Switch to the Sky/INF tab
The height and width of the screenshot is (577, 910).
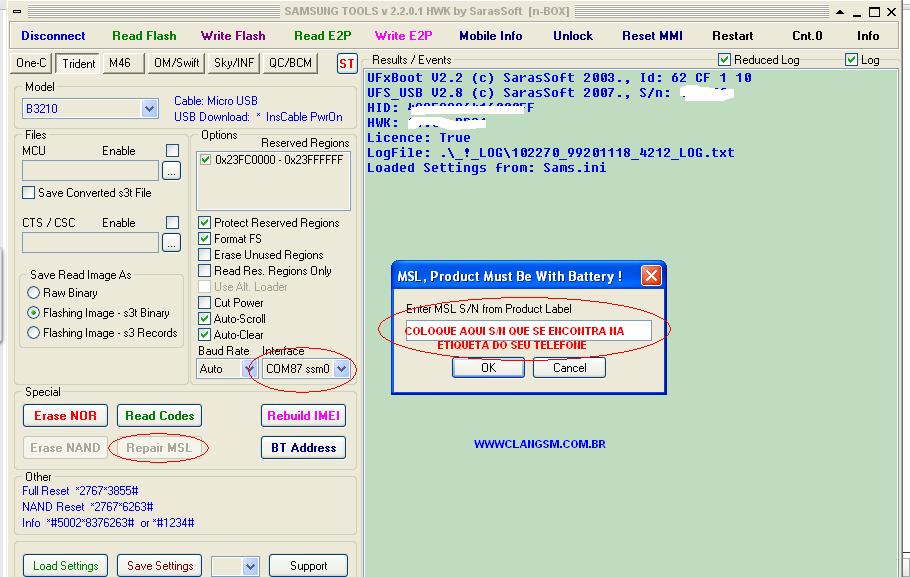234,63
